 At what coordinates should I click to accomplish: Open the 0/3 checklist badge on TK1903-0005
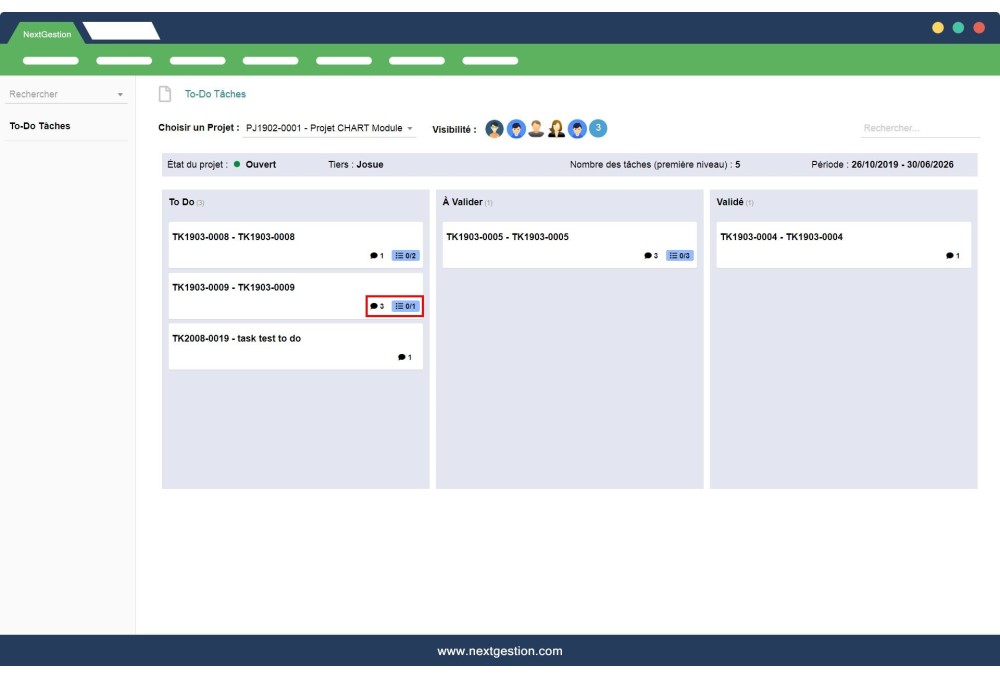[x=679, y=255]
